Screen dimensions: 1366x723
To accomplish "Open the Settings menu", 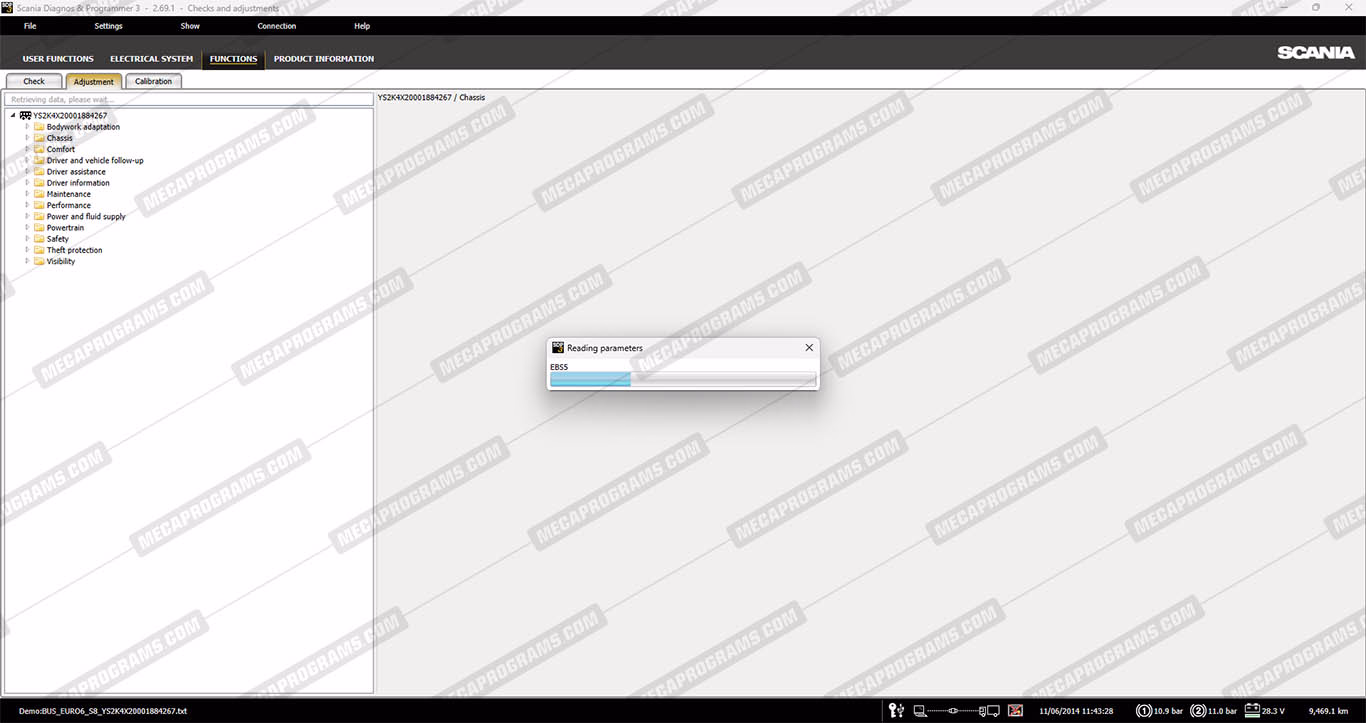I will pos(108,26).
